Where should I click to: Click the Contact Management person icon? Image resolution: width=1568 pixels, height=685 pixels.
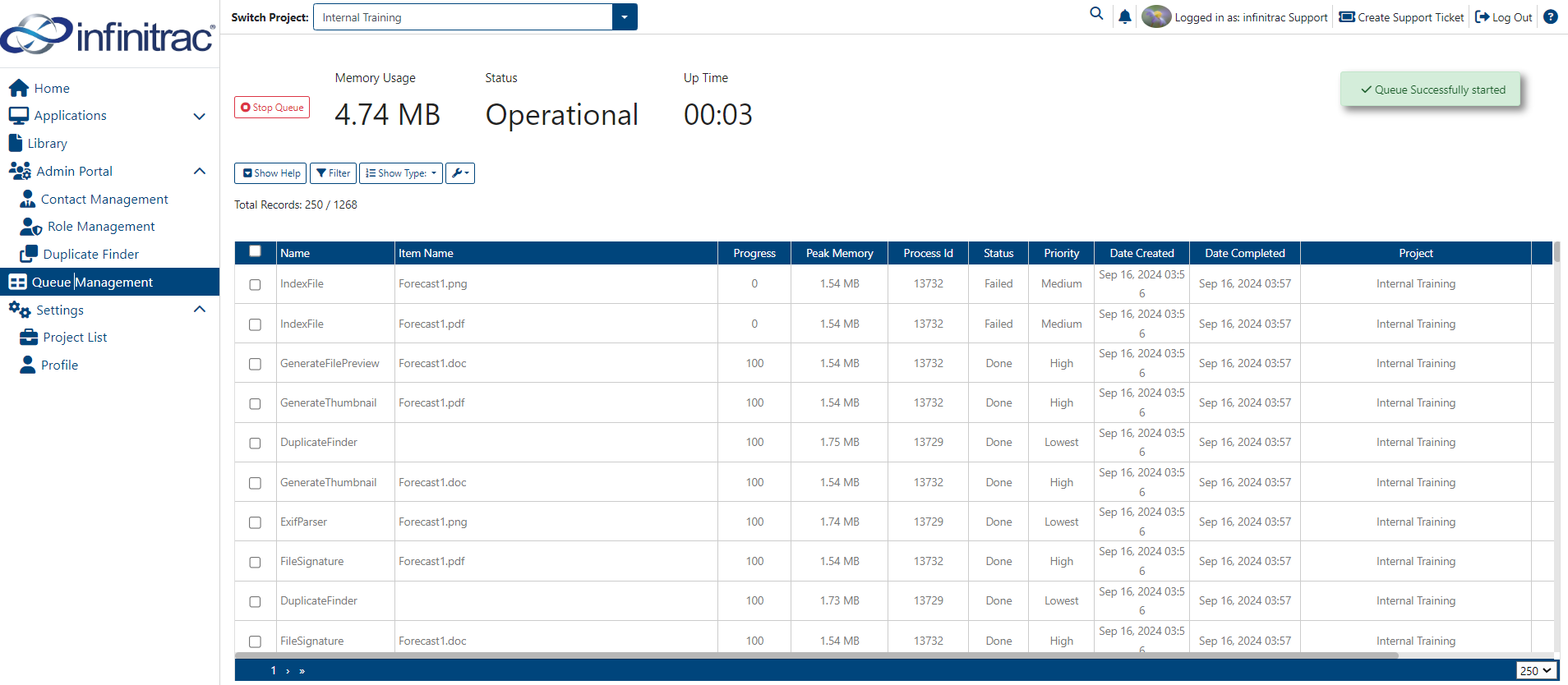click(28, 199)
